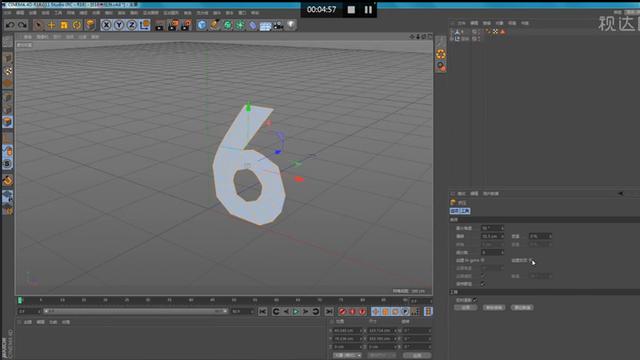Viewport: 640px width, 360px height.
Task: Jump to the start of the animation
Action: coord(263,311)
